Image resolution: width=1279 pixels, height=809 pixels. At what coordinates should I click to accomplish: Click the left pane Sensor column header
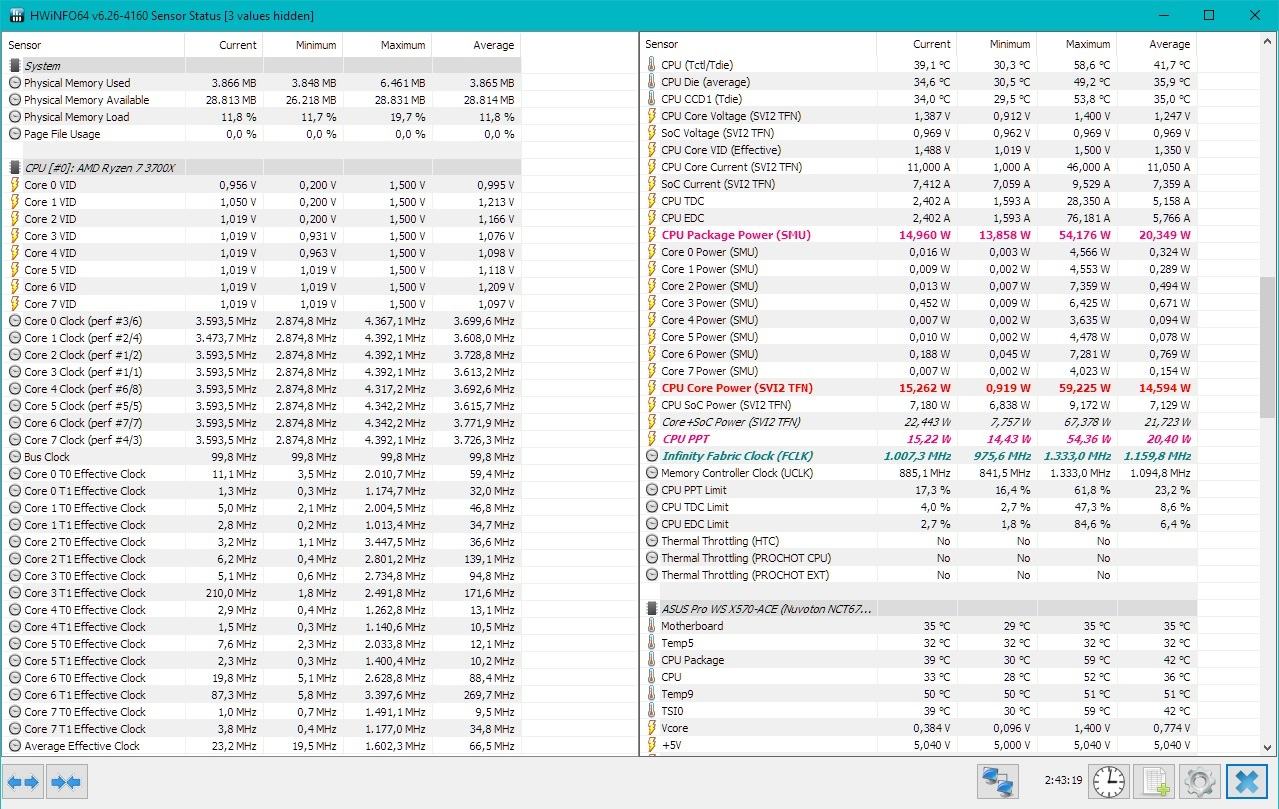pyautogui.click(x=94, y=45)
